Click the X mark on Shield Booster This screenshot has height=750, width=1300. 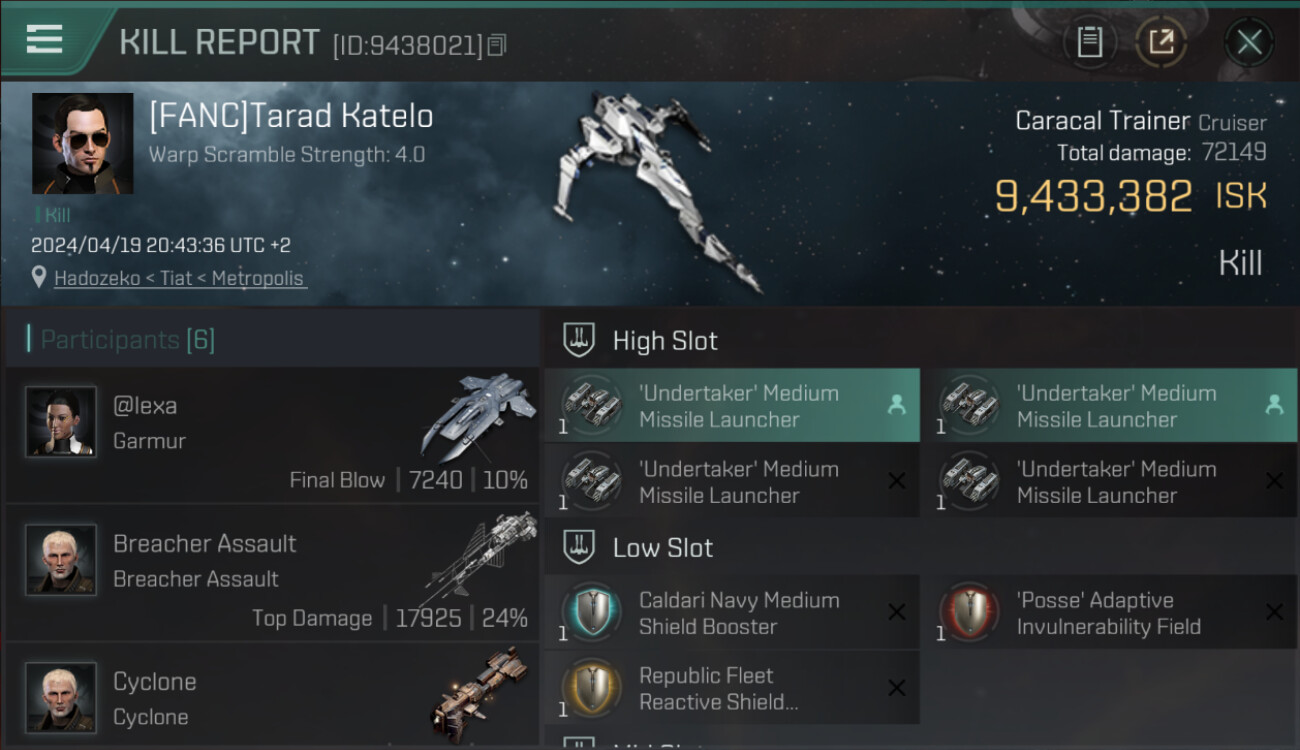tap(897, 612)
